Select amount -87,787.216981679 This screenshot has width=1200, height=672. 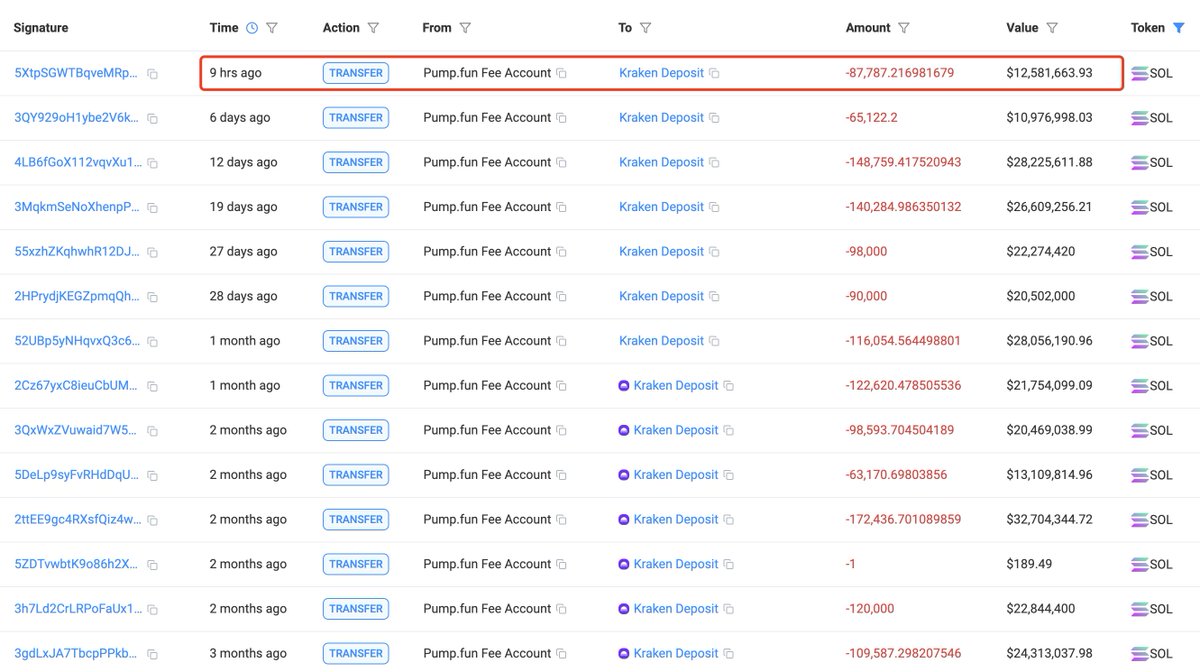[x=900, y=73]
